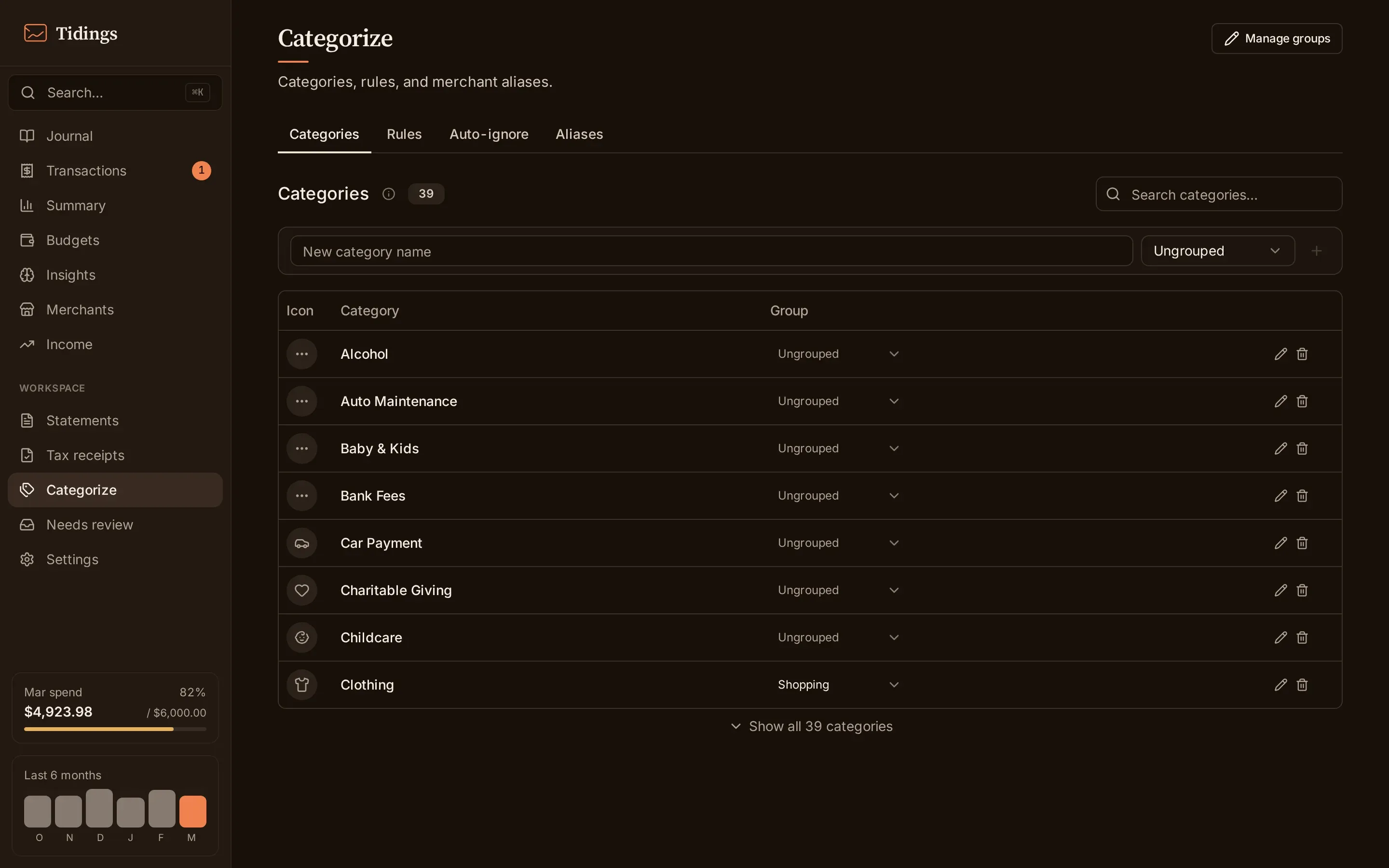Edit the Childcare category

click(1280, 637)
